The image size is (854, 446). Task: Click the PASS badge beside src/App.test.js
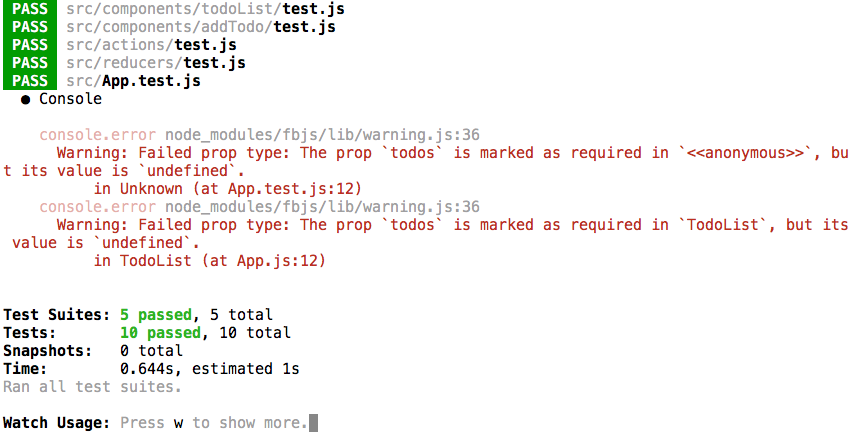(31, 80)
